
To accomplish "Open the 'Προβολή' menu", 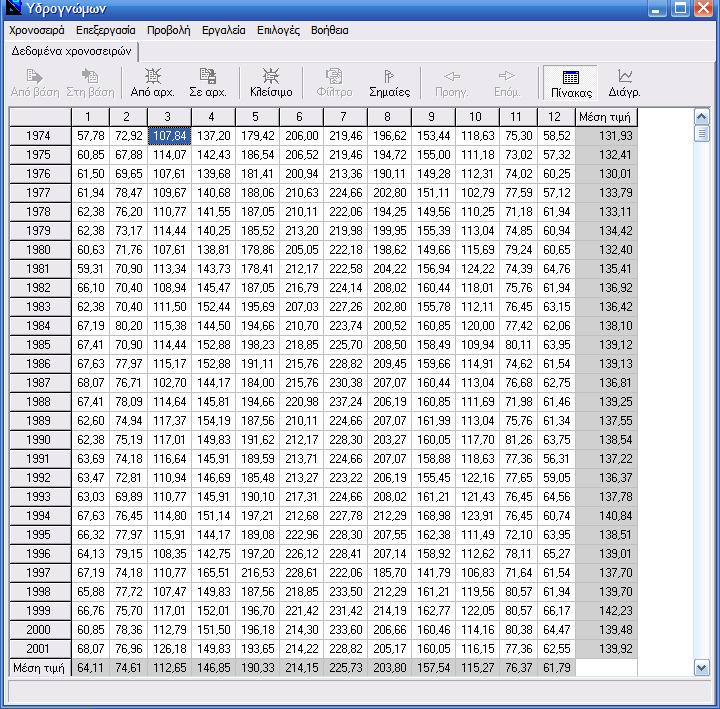I will pyautogui.click(x=169, y=30).
